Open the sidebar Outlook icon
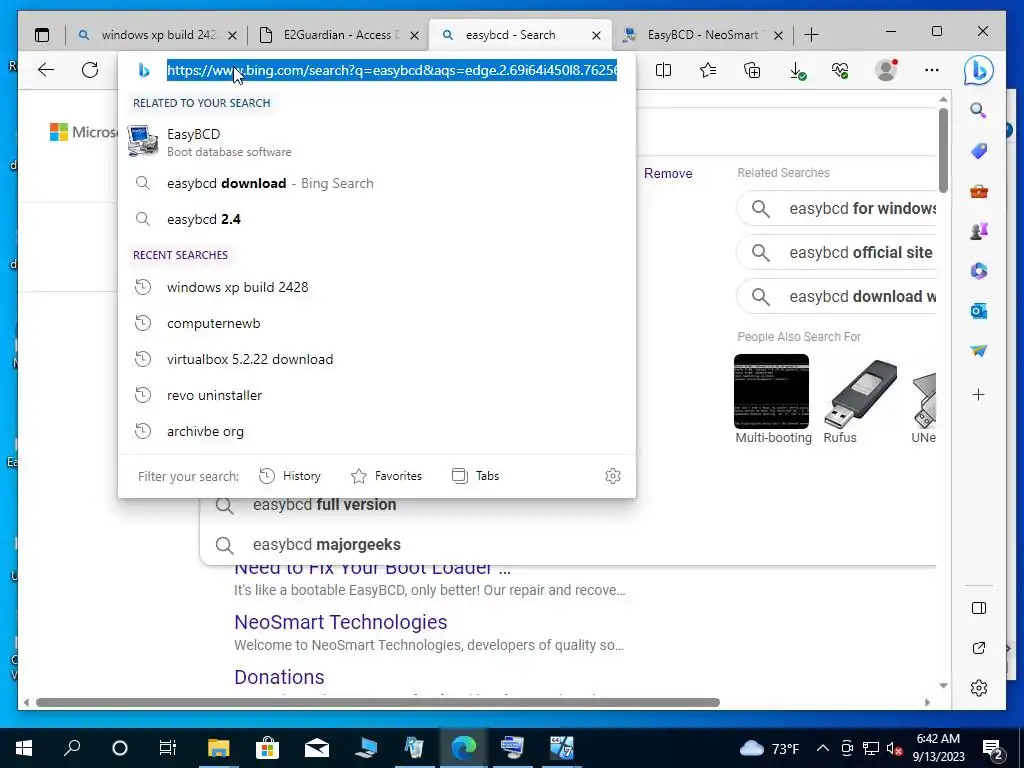 pos(978,311)
